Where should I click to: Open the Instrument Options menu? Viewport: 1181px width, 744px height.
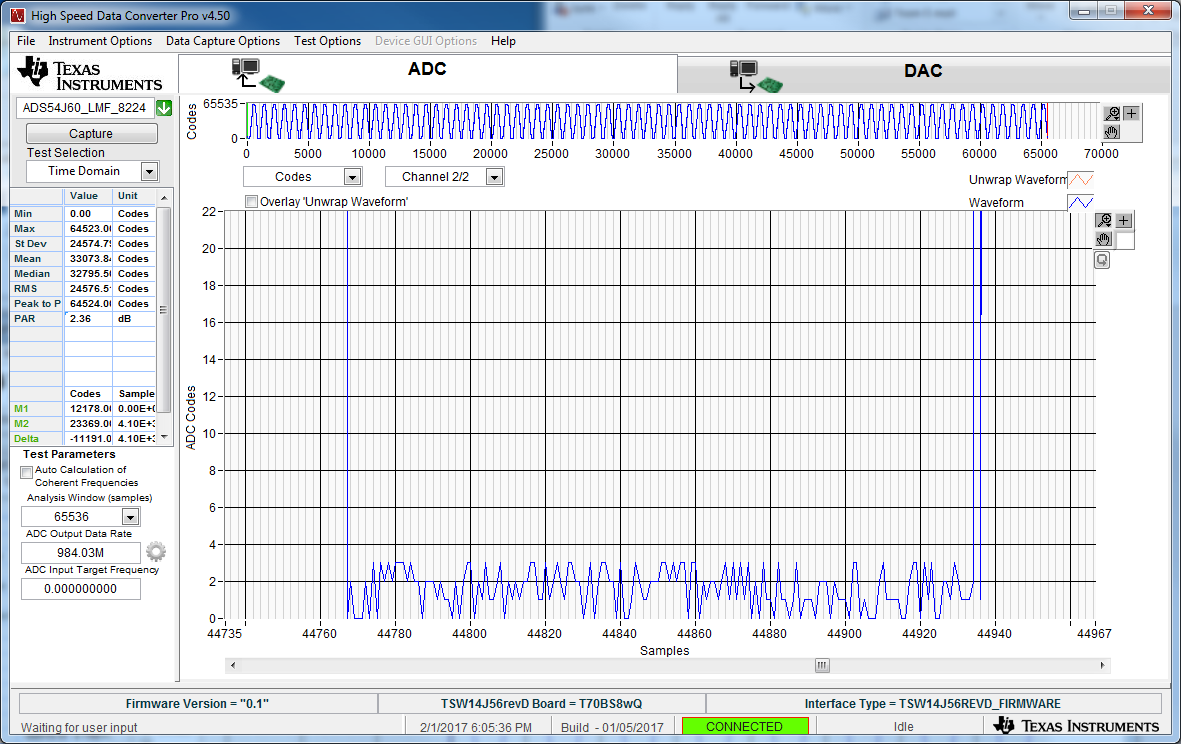tap(100, 41)
